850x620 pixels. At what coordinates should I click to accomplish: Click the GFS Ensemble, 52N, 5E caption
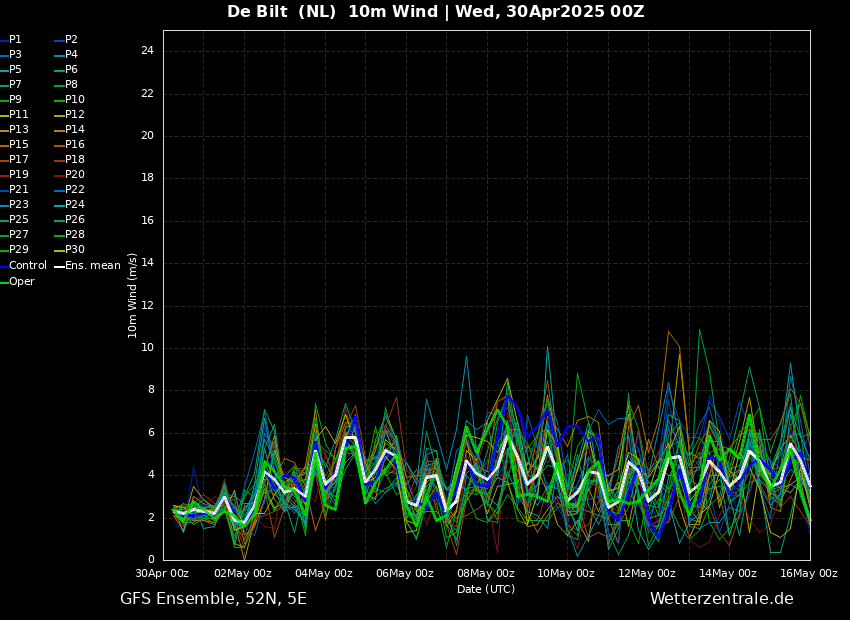pos(213,599)
